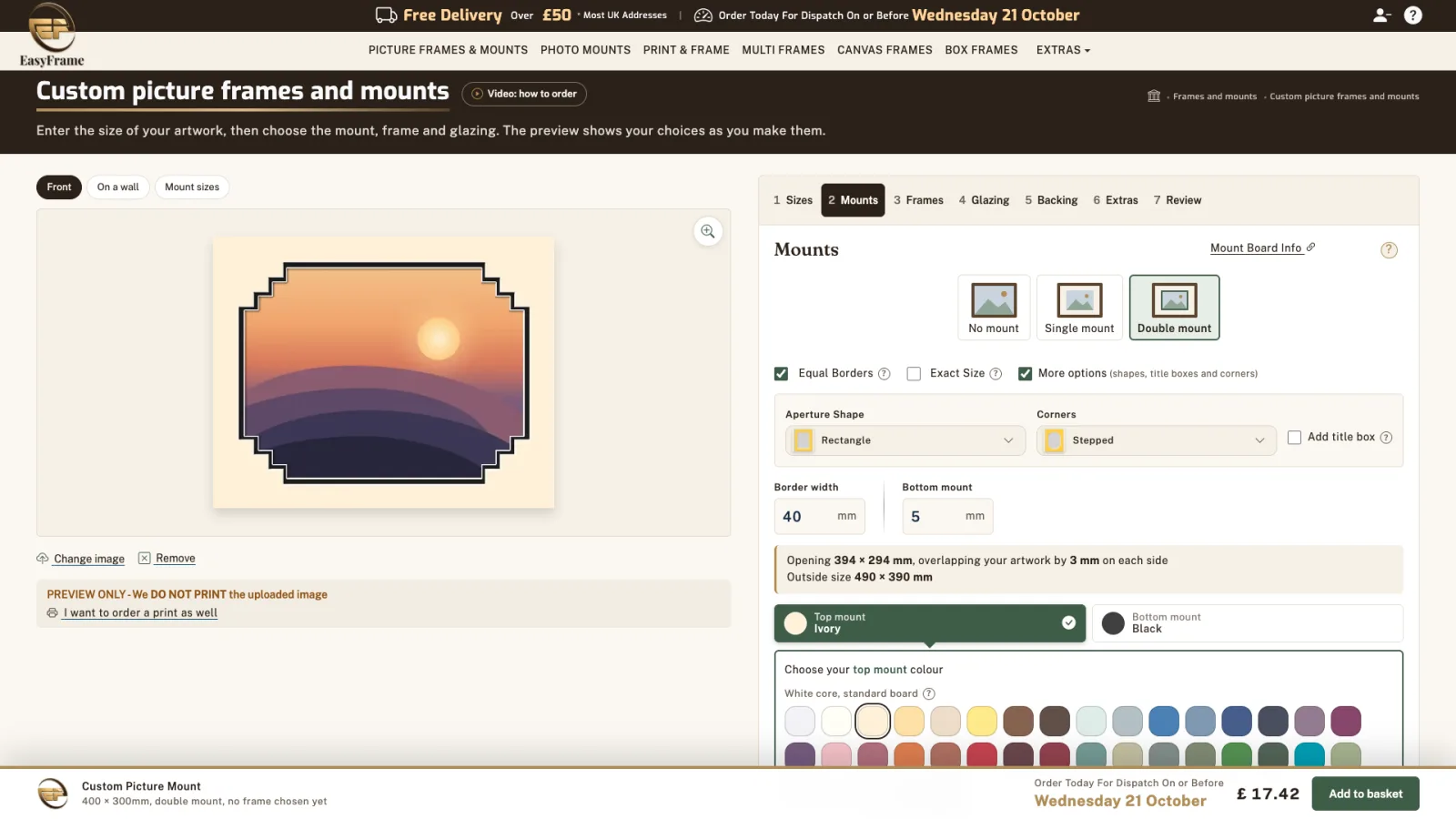Click the home breadcrumb icon
Viewport: 1456px width, 819px height.
(x=1154, y=96)
